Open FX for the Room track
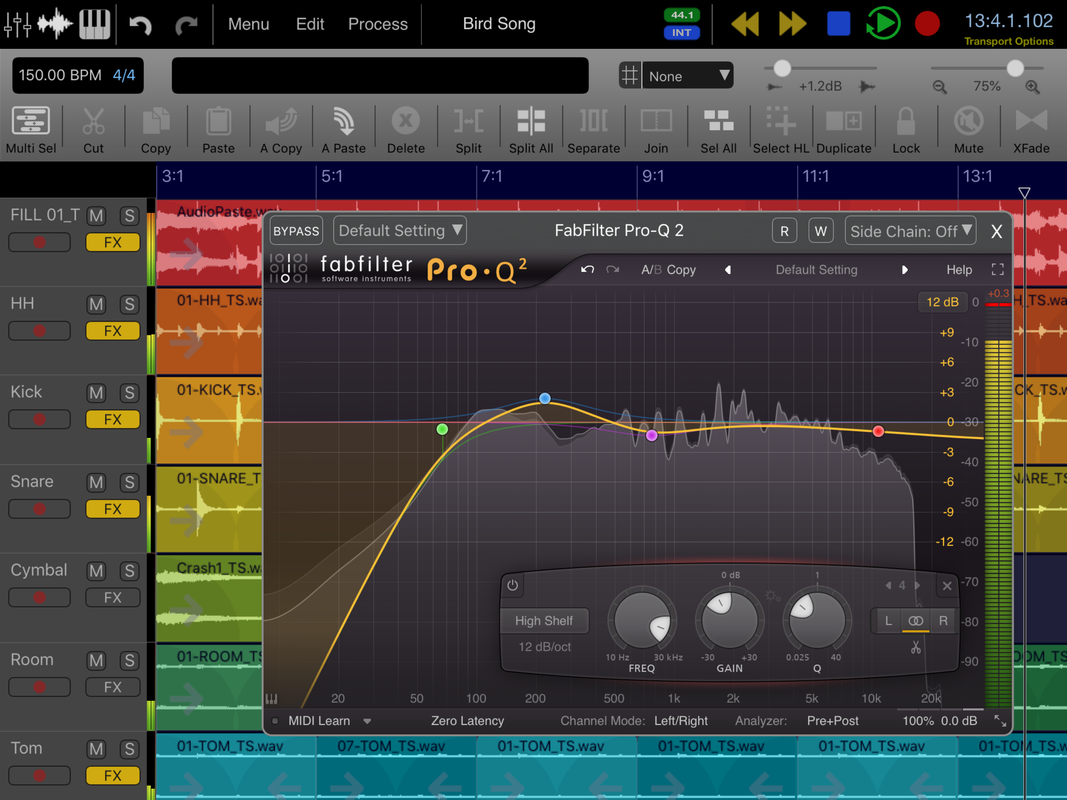1067x800 pixels. [x=113, y=687]
